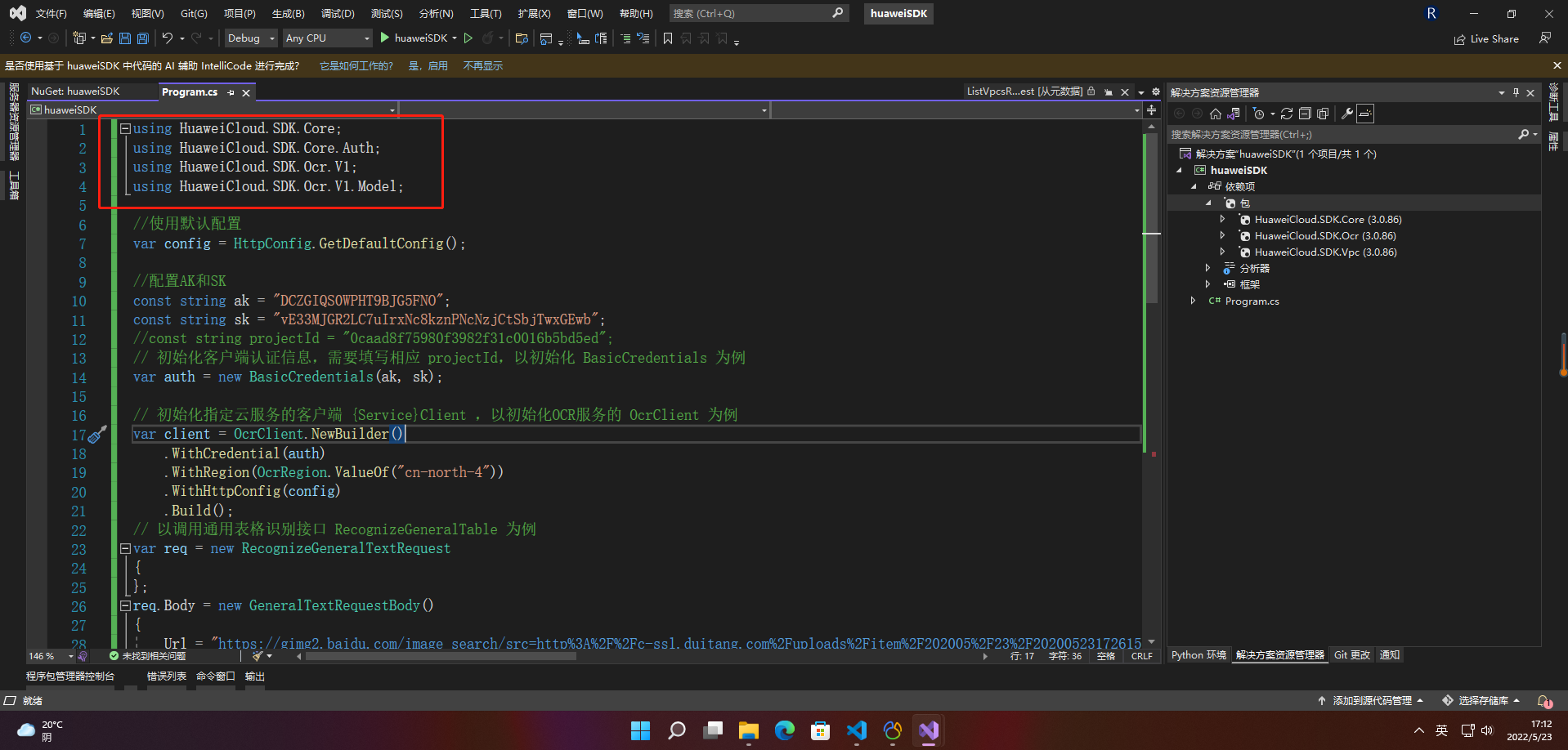Collapse the var req block at line 23
The image size is (1568, 750).
125,548
